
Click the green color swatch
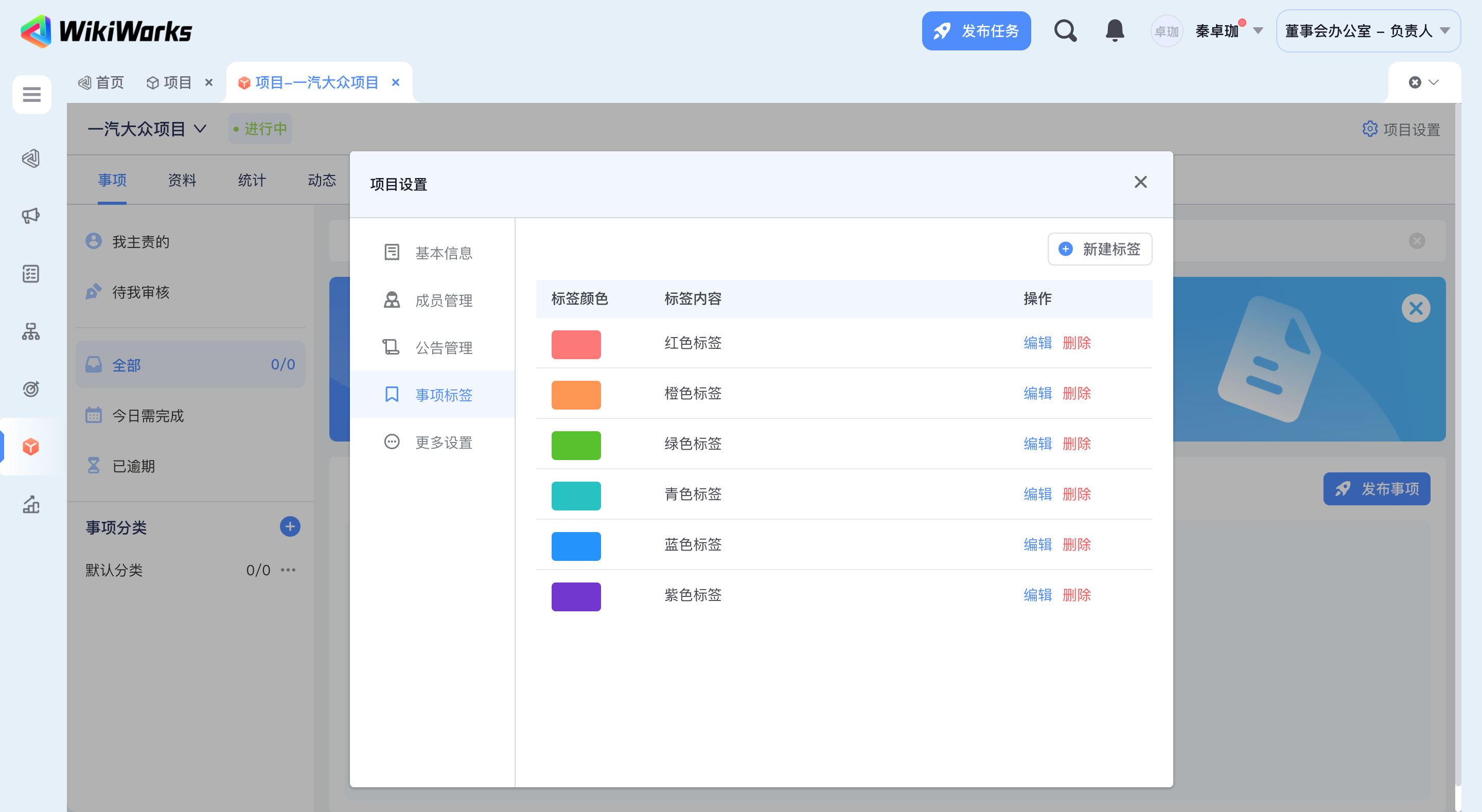click(575, 445)
